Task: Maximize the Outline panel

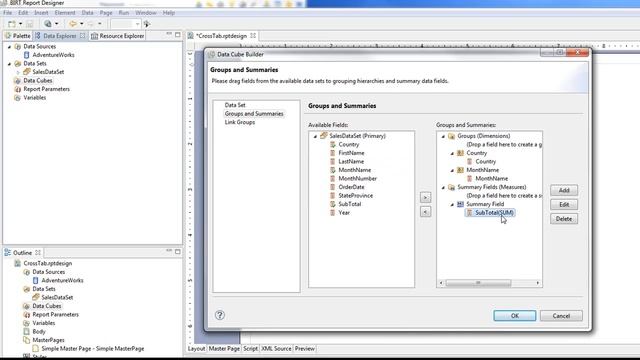Action: pos(178,251)
